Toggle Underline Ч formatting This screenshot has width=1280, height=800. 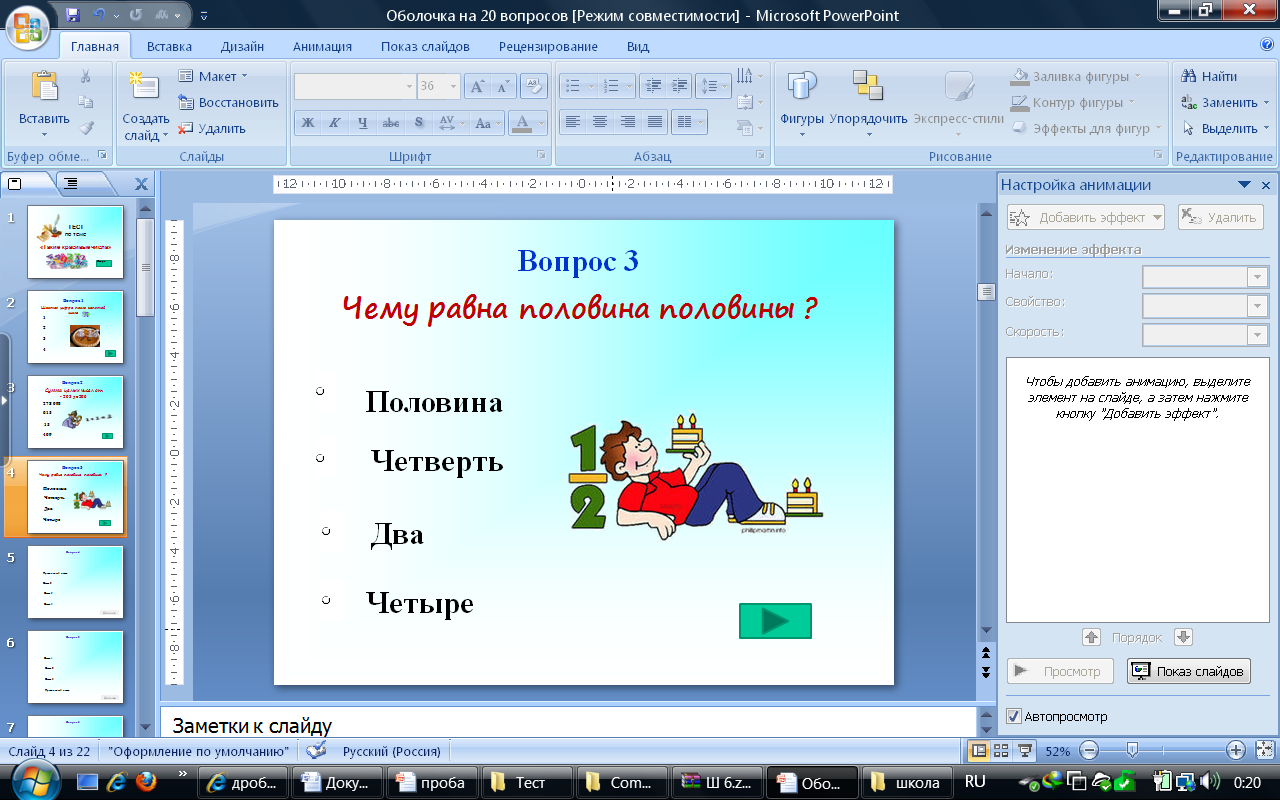363,123
